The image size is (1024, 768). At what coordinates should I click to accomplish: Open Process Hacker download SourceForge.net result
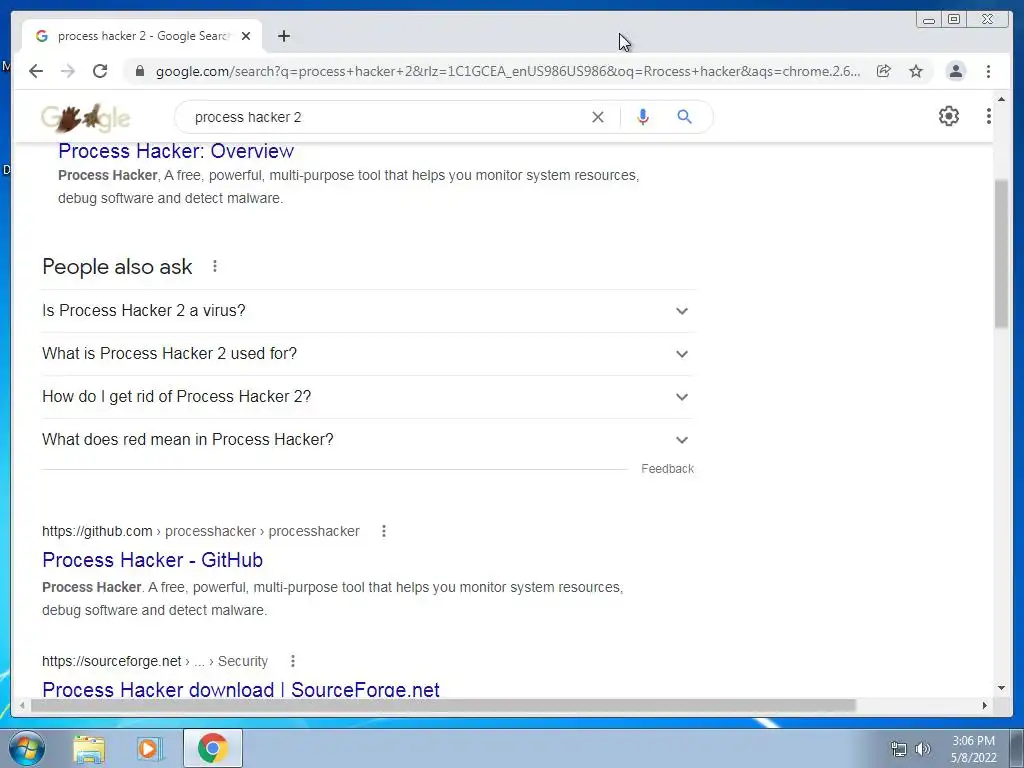click(x=241, y=690)
